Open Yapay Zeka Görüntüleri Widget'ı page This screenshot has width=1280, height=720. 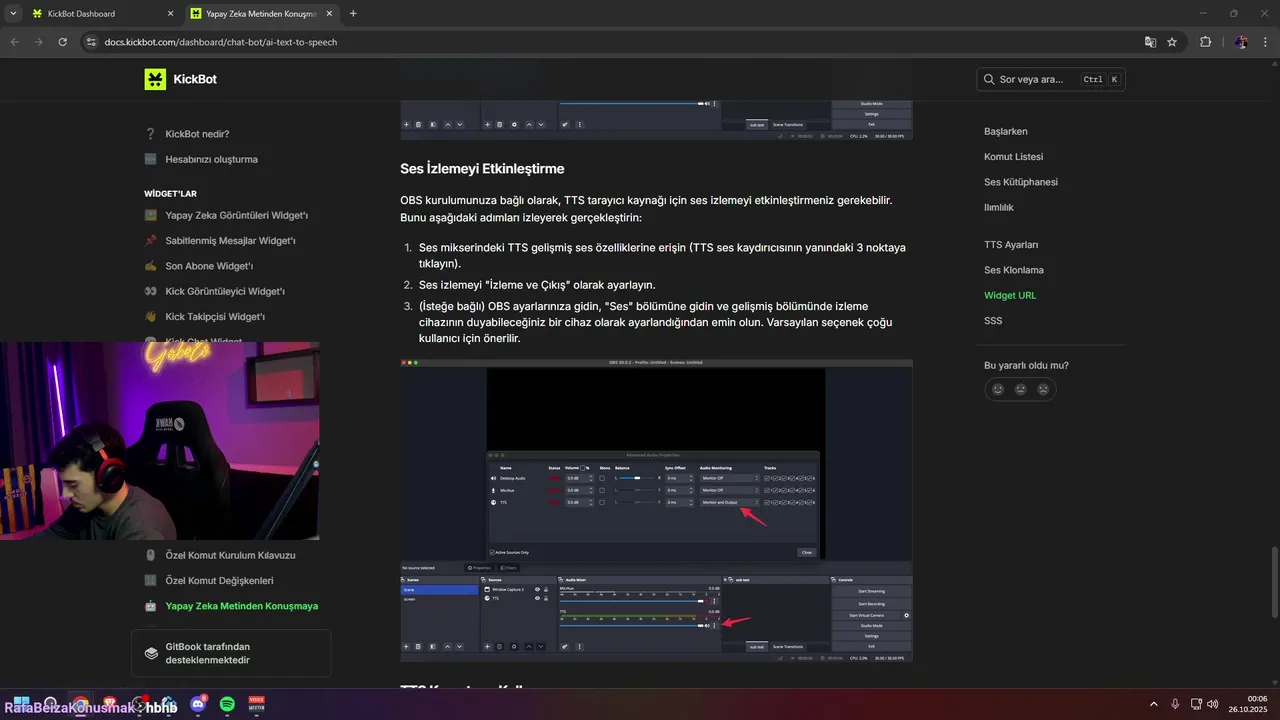click(x=236, y=215)
